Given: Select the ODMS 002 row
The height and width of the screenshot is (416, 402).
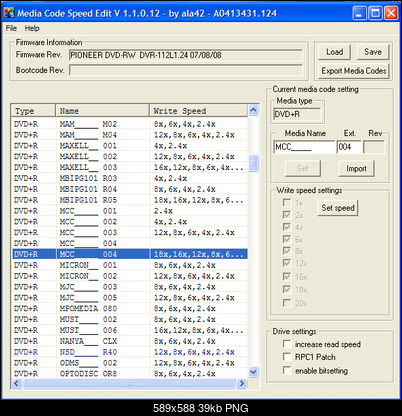Looking at the screenshot, I should [x=130, y=363].
